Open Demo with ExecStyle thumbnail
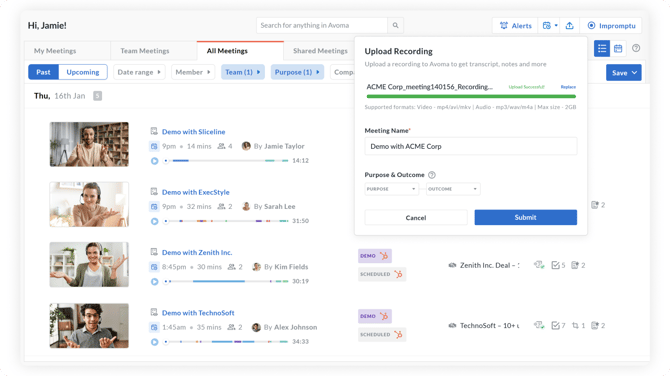The height and width of the screenshot is (376, 670). (89, 204)
